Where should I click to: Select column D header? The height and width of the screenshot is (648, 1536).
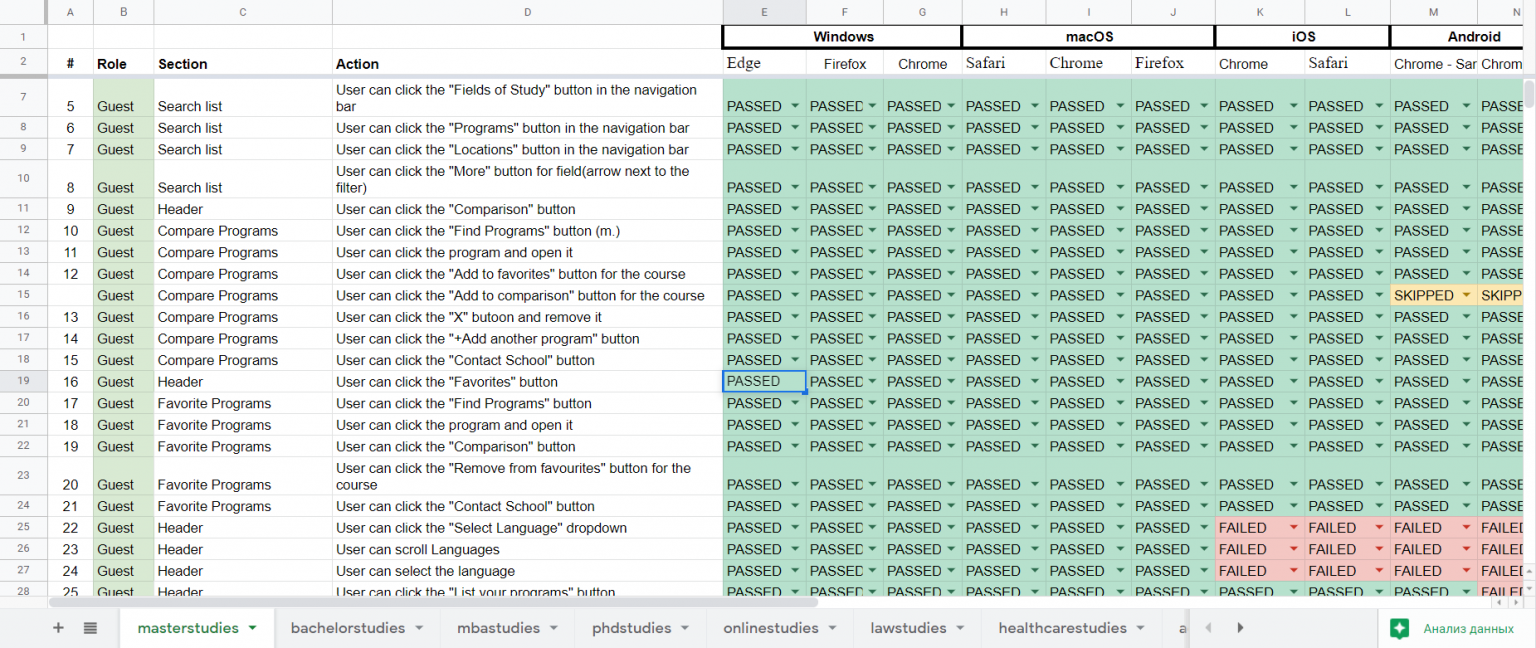pos(528,12)
